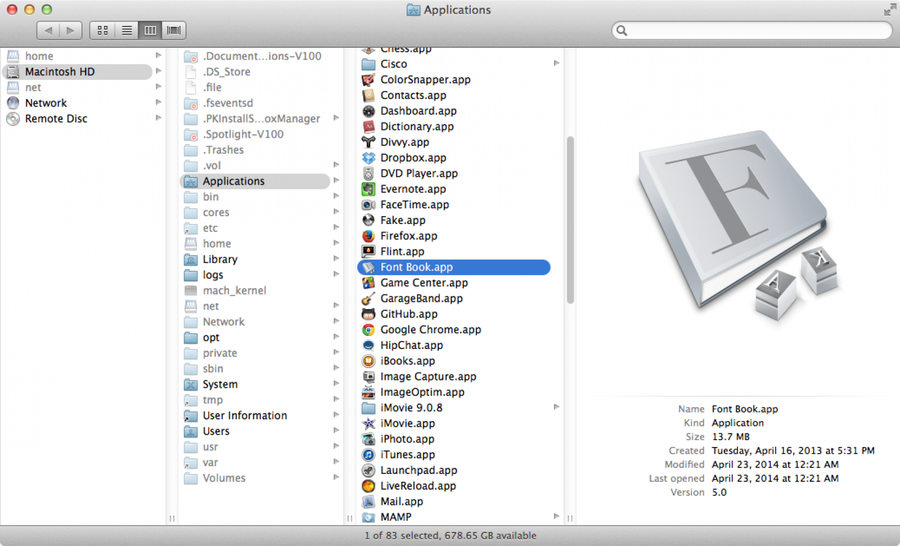Switch to list view in toolbar
Viewport: 900px width, 546px height.
pos(127,31)
